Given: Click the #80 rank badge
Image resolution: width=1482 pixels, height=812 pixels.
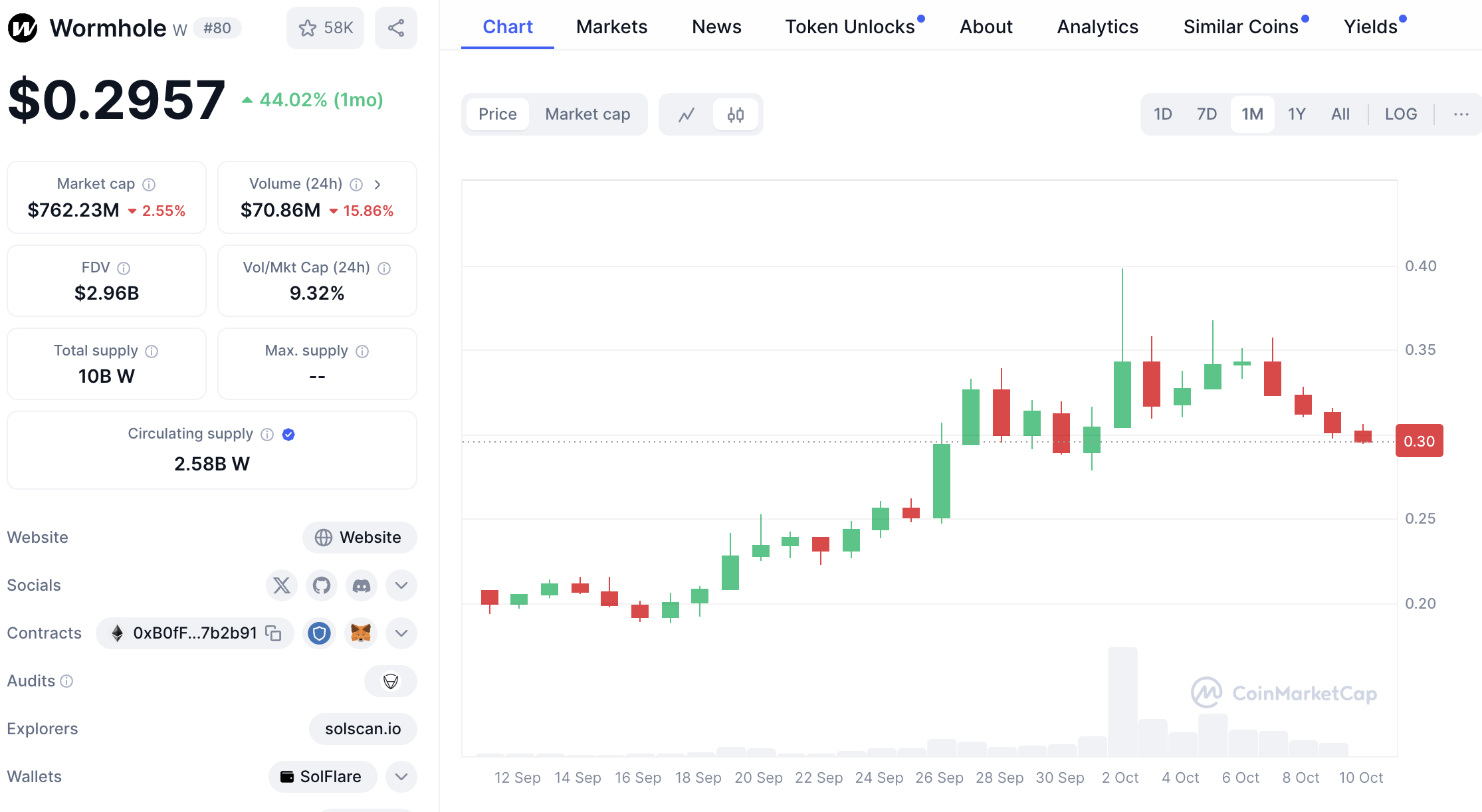Looking at the screenshot, I should click(217, 28).
